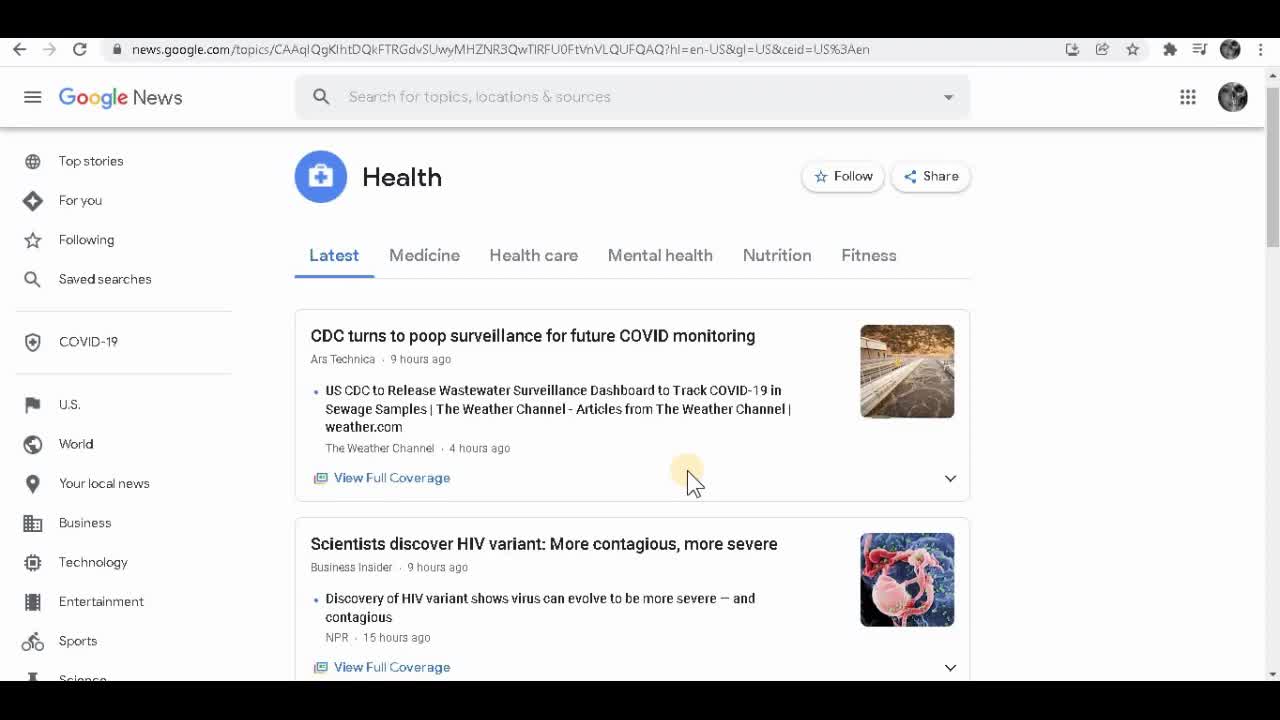
Task: View Full Coverage of HIV variant story
Action: pyautogui.click(x=382, y=667)
